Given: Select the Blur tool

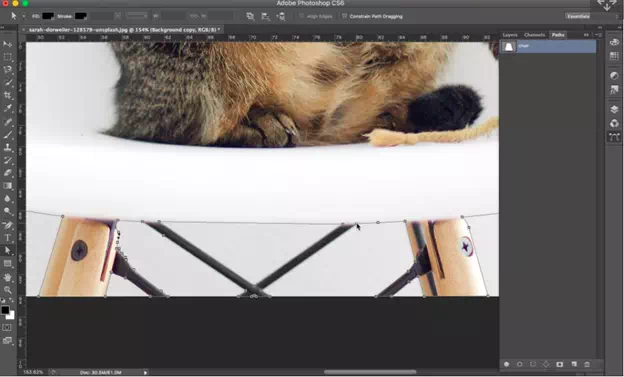Looking at the screenshot, I should [x=8, y=198].
